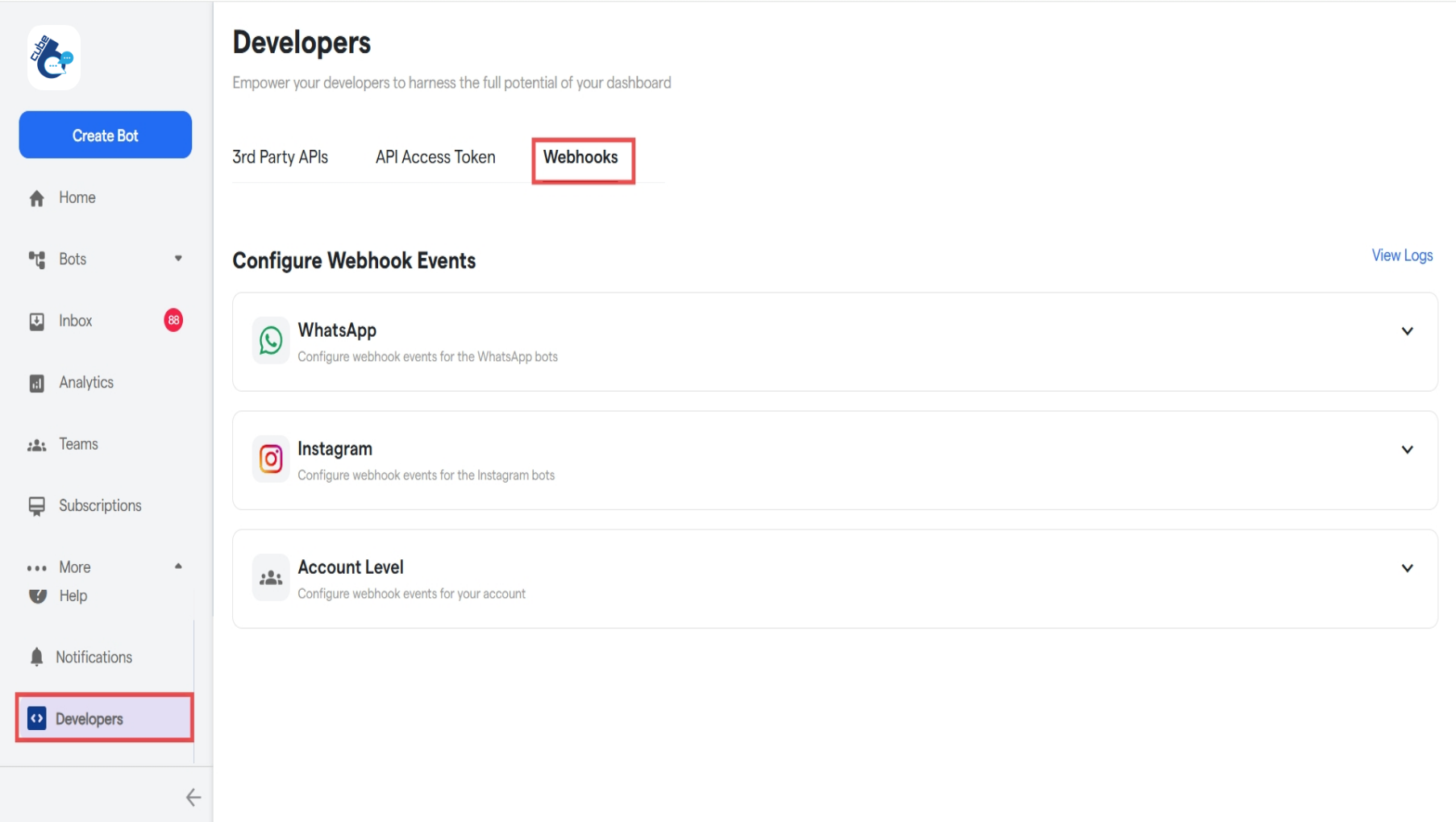Click 'Configure webhook events for the WhatsApp bots'
The image size is (1456, 822).
[427, 357]
